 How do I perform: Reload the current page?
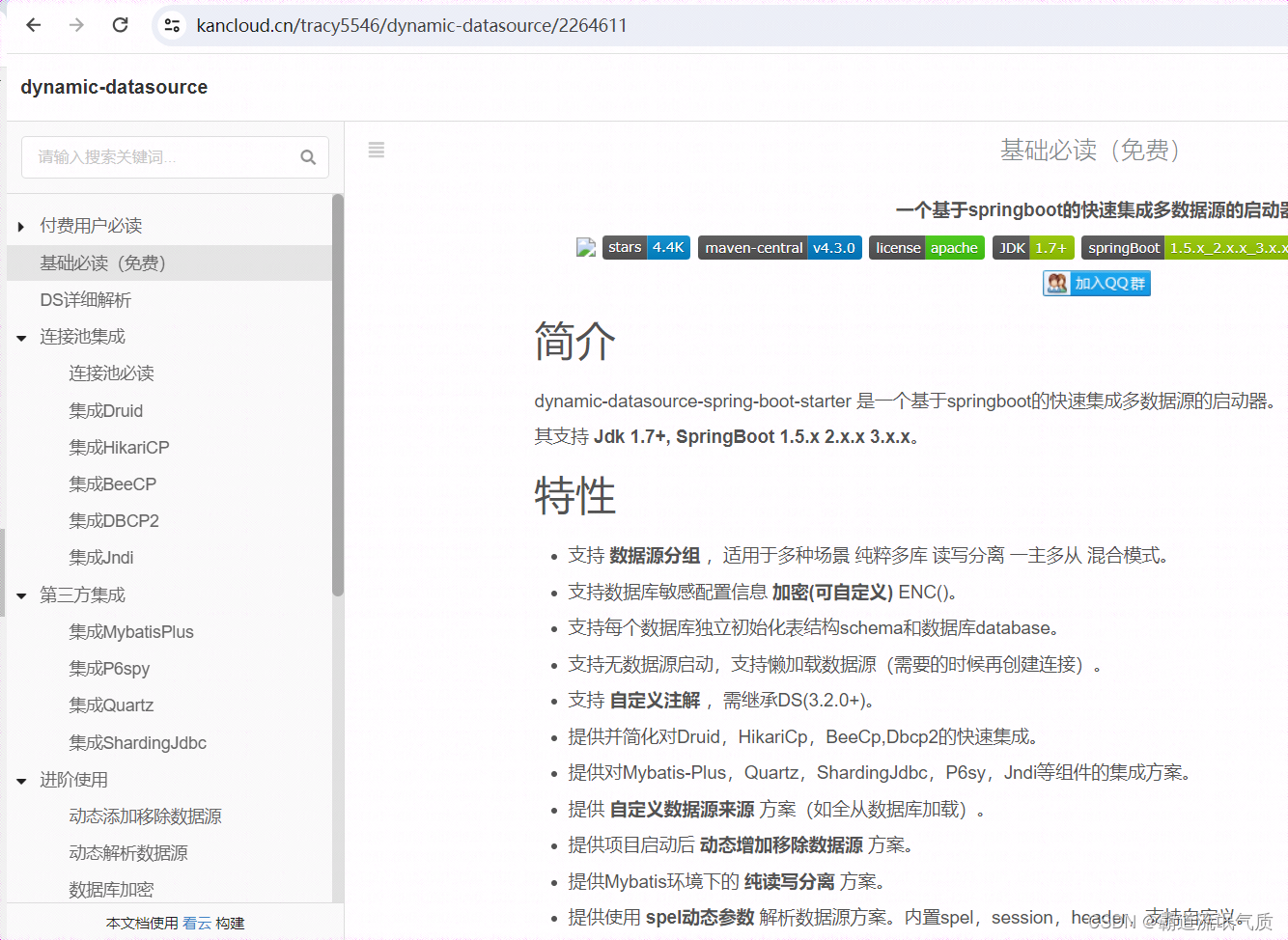121,25
